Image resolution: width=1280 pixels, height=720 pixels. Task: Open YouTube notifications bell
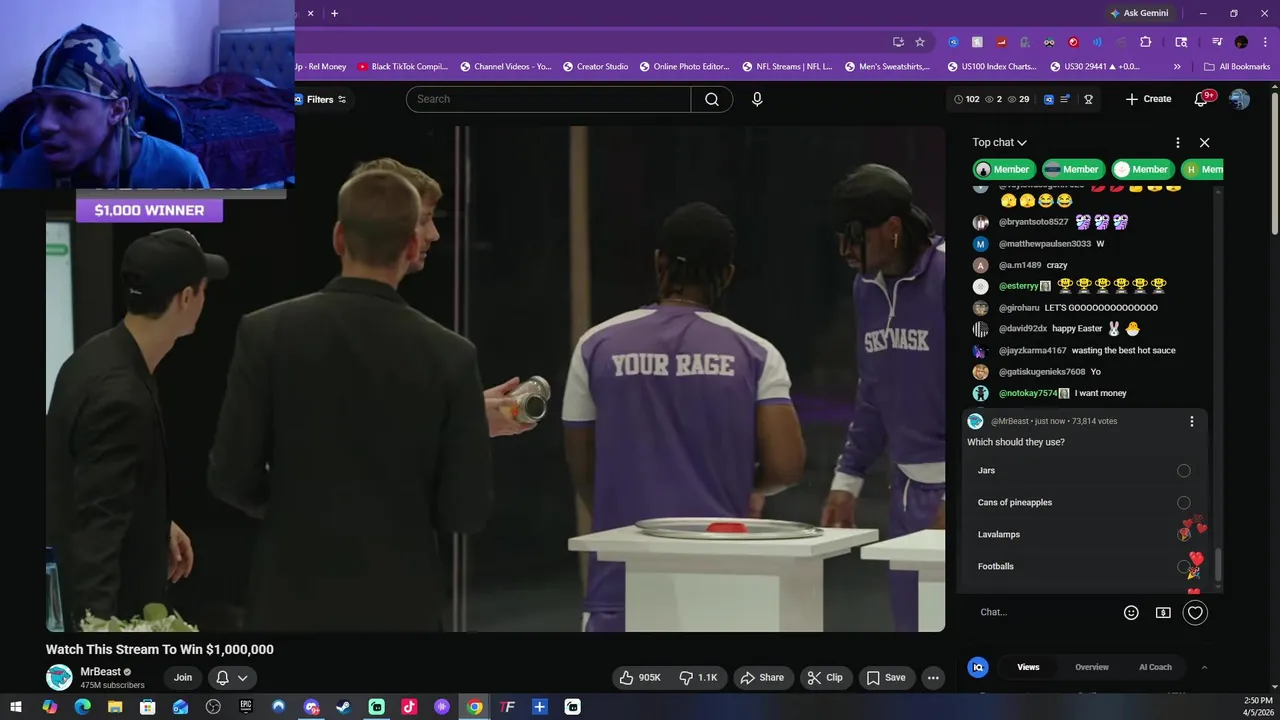tap(1201, 99)
